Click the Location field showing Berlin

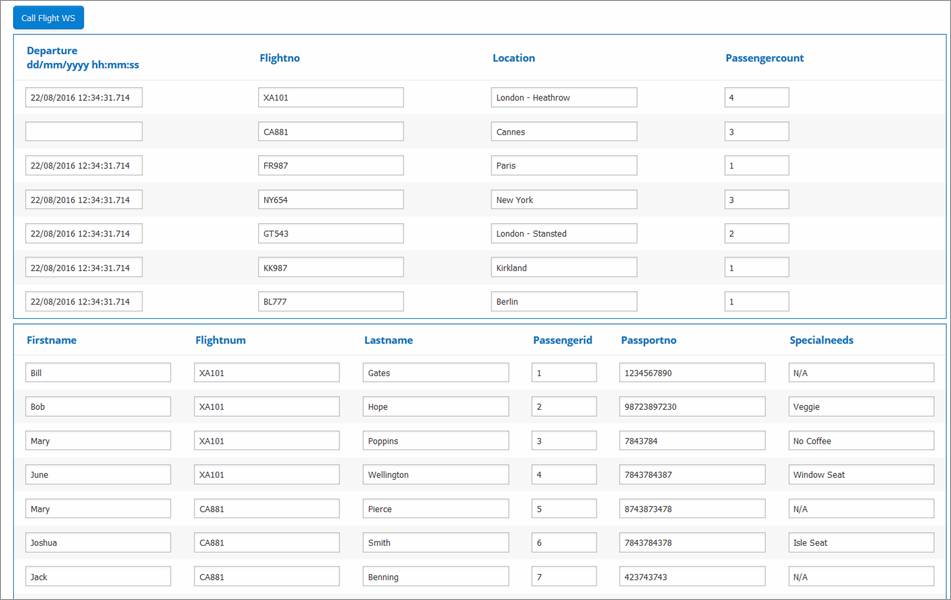click(564, 302)
